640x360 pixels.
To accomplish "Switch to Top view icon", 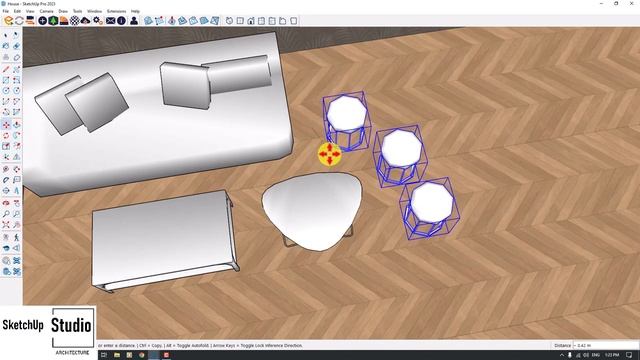I will (240, 20).
